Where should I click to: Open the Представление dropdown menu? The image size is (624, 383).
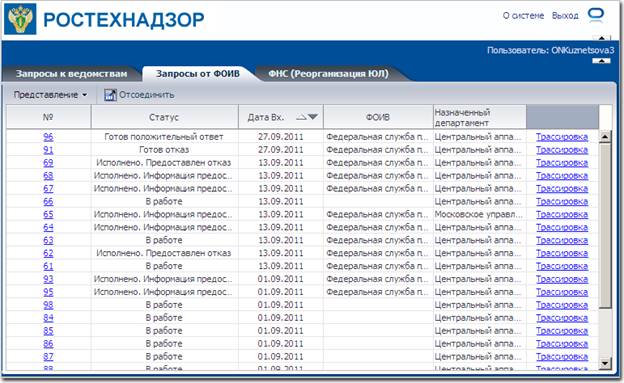tap(50, 95)
